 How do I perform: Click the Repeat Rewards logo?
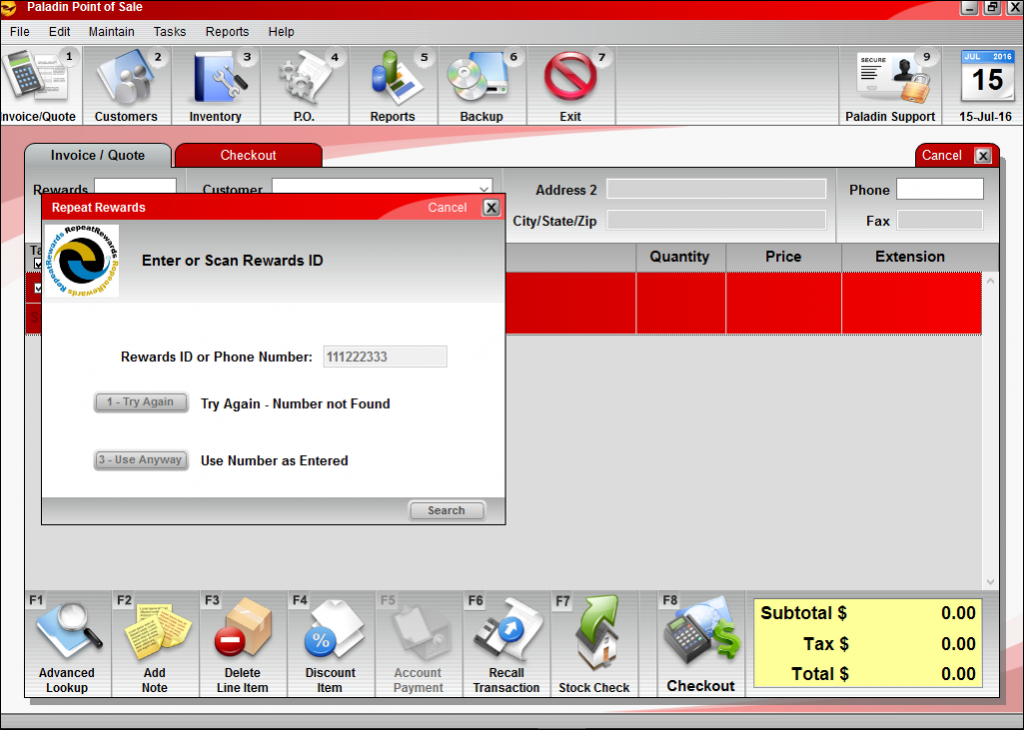click(82, 261)
